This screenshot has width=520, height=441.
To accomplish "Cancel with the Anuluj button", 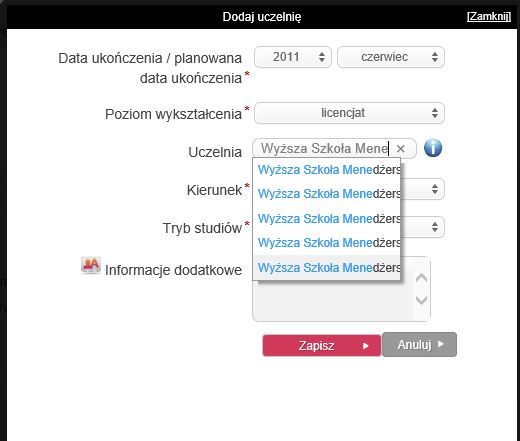I will point(419,345).
